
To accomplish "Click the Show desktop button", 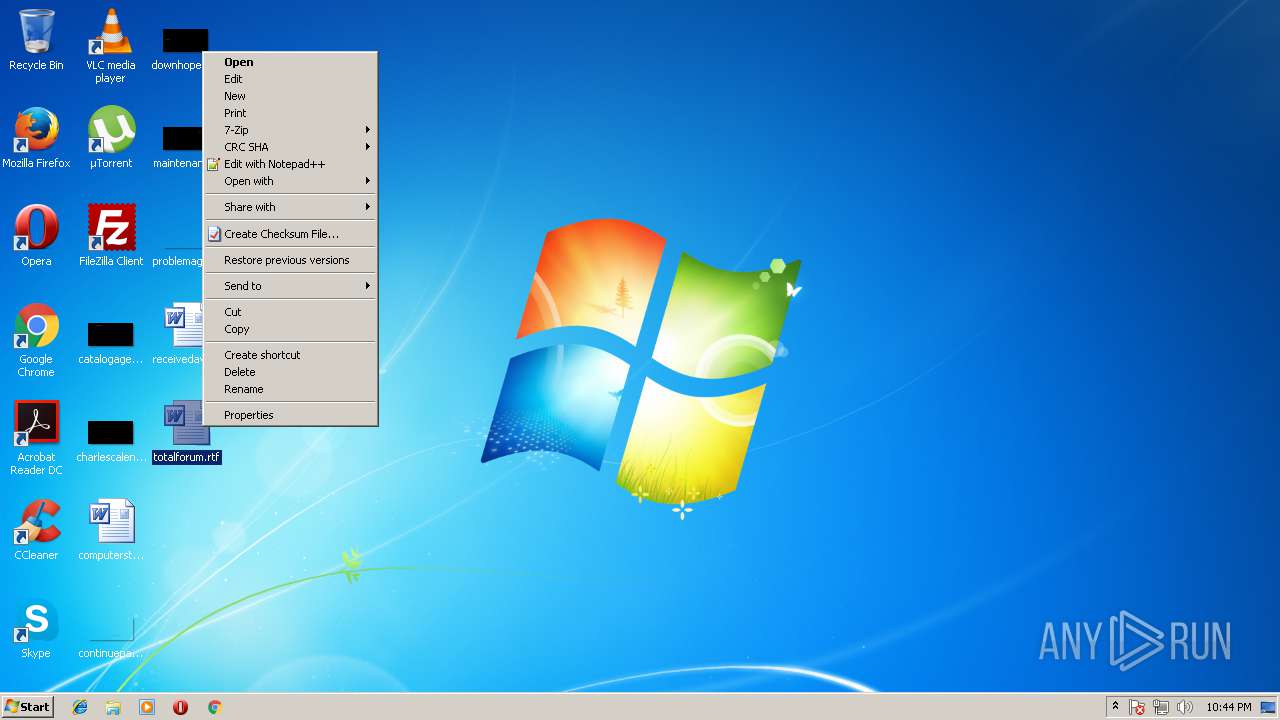I will [1268, 707].
